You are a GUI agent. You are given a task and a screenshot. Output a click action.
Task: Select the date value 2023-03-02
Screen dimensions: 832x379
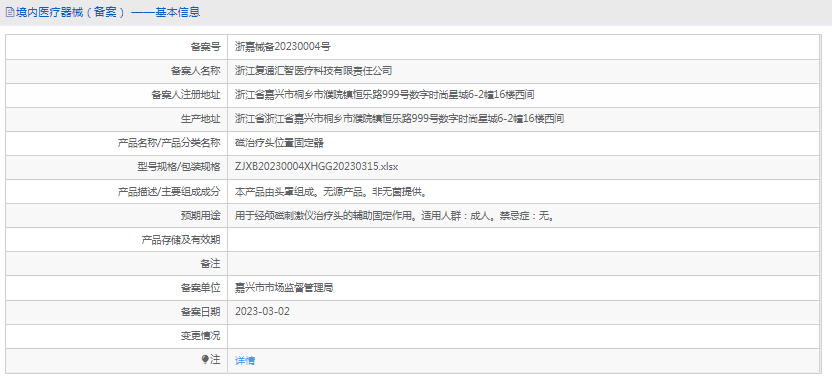262,312
